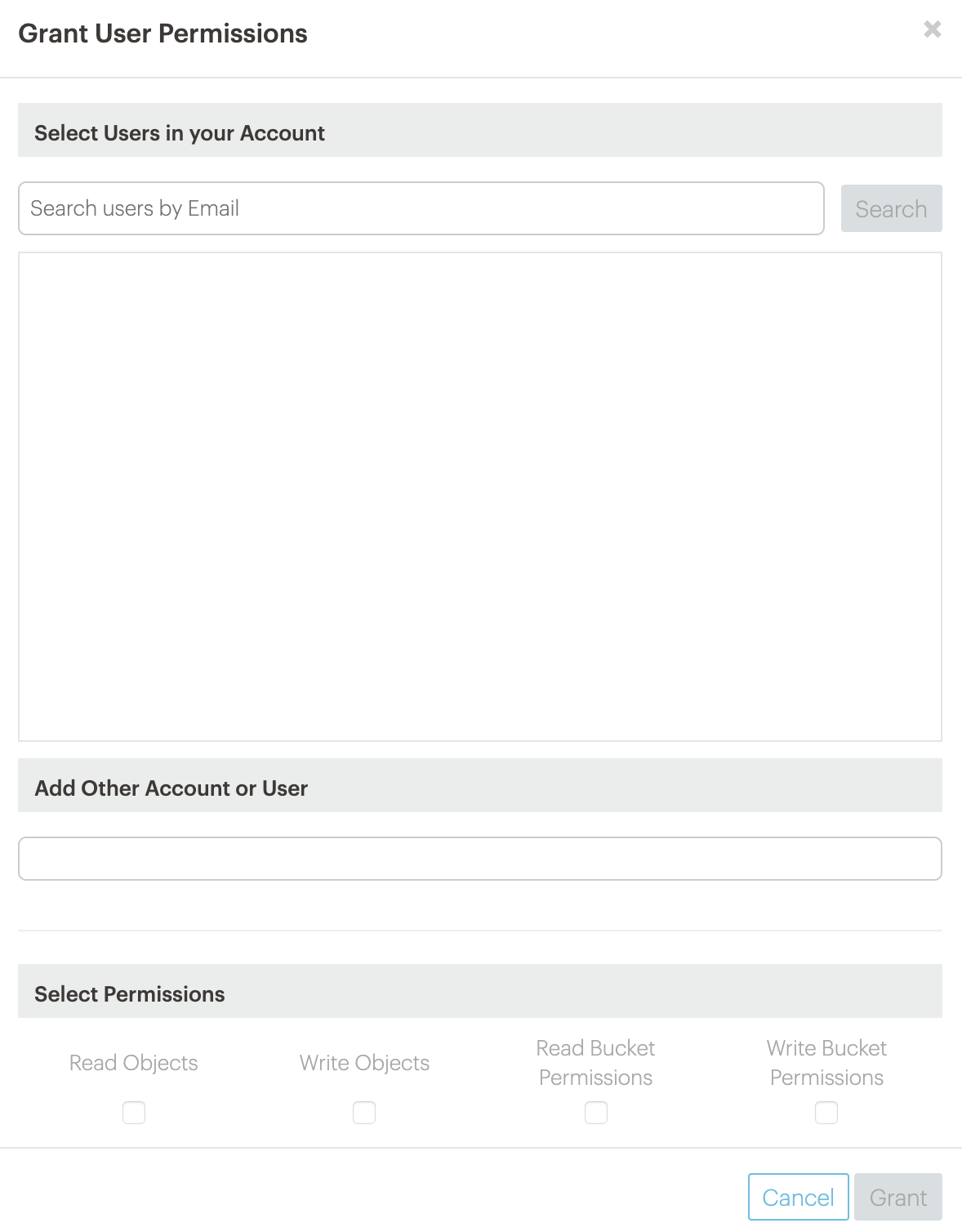Viewport: 962px width, 1232px height.
Task: Click the Add Other Account or User header
Action: click(171, 788)
